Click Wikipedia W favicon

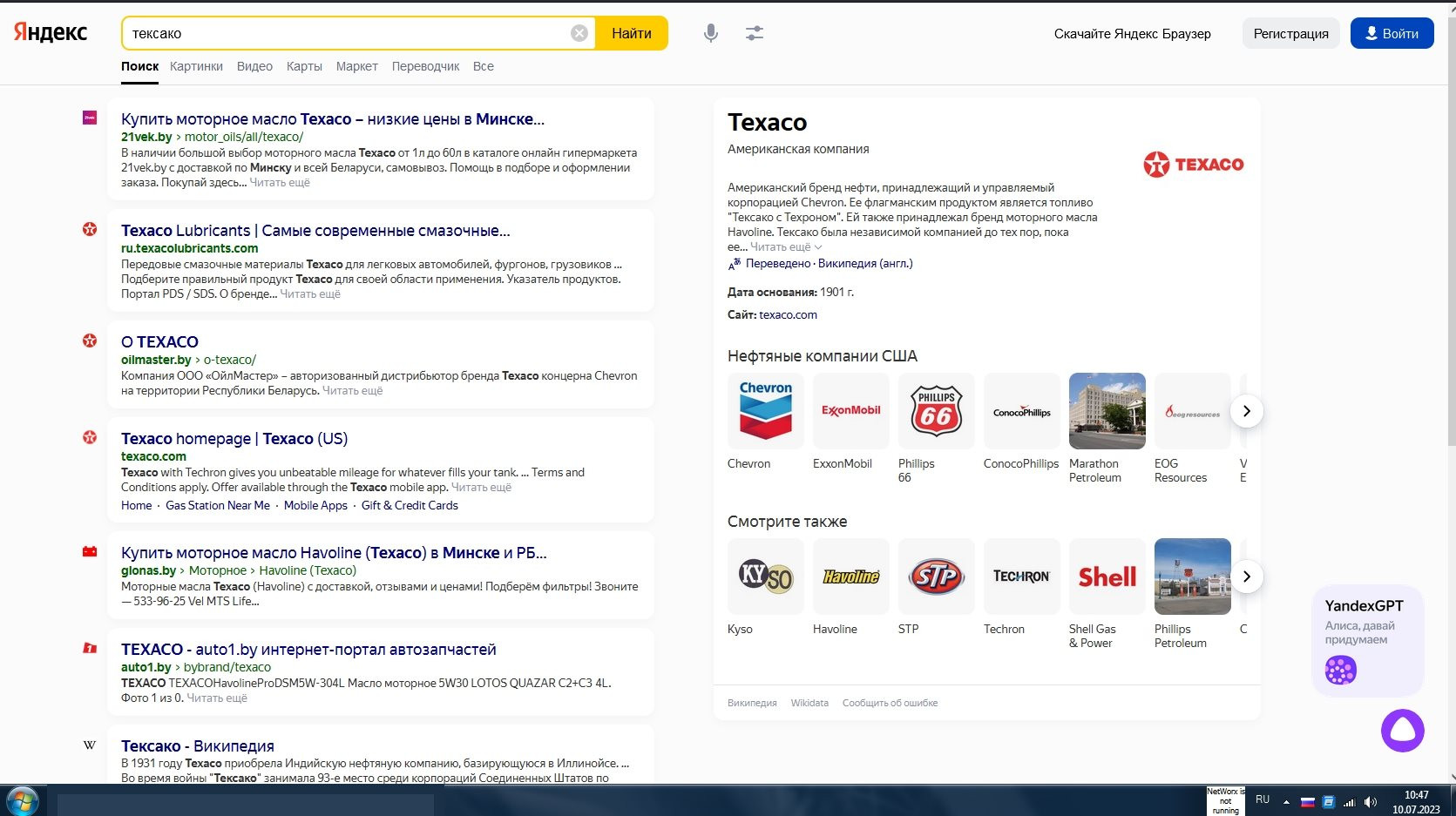(90, 745)
